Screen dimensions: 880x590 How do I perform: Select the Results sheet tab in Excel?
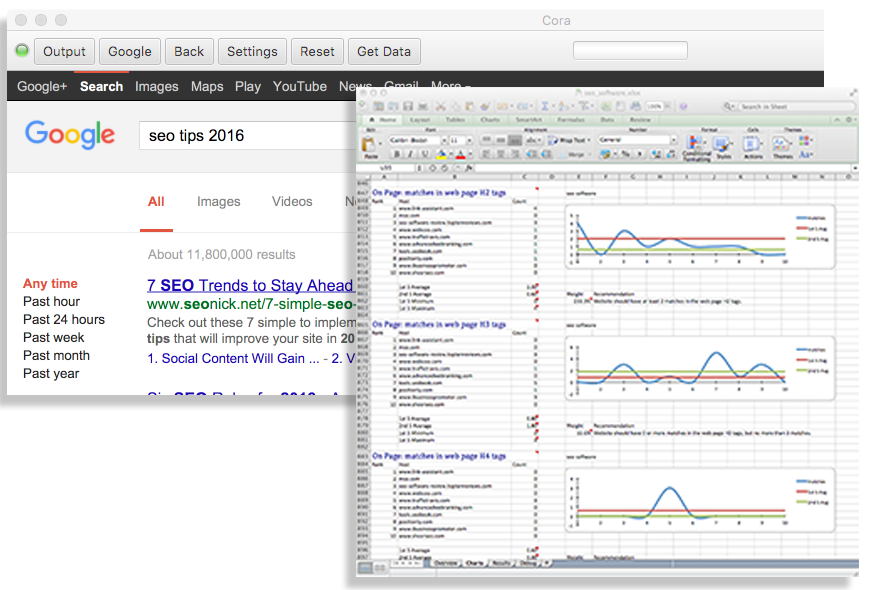tap(501, 563)
